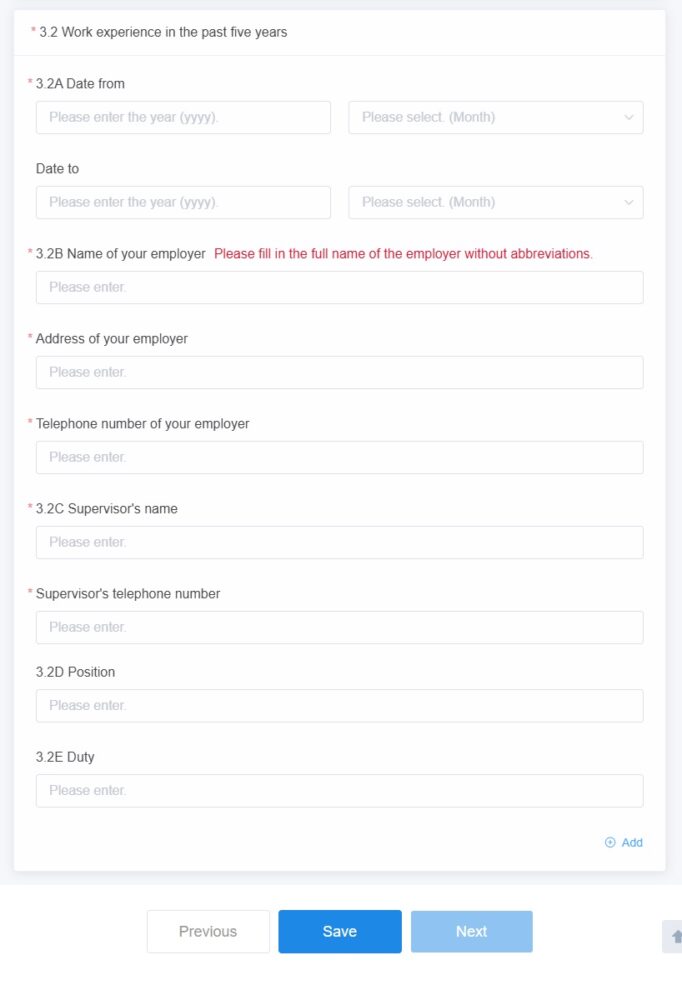
Task: Click the Next button
Action: coord(471,931)
